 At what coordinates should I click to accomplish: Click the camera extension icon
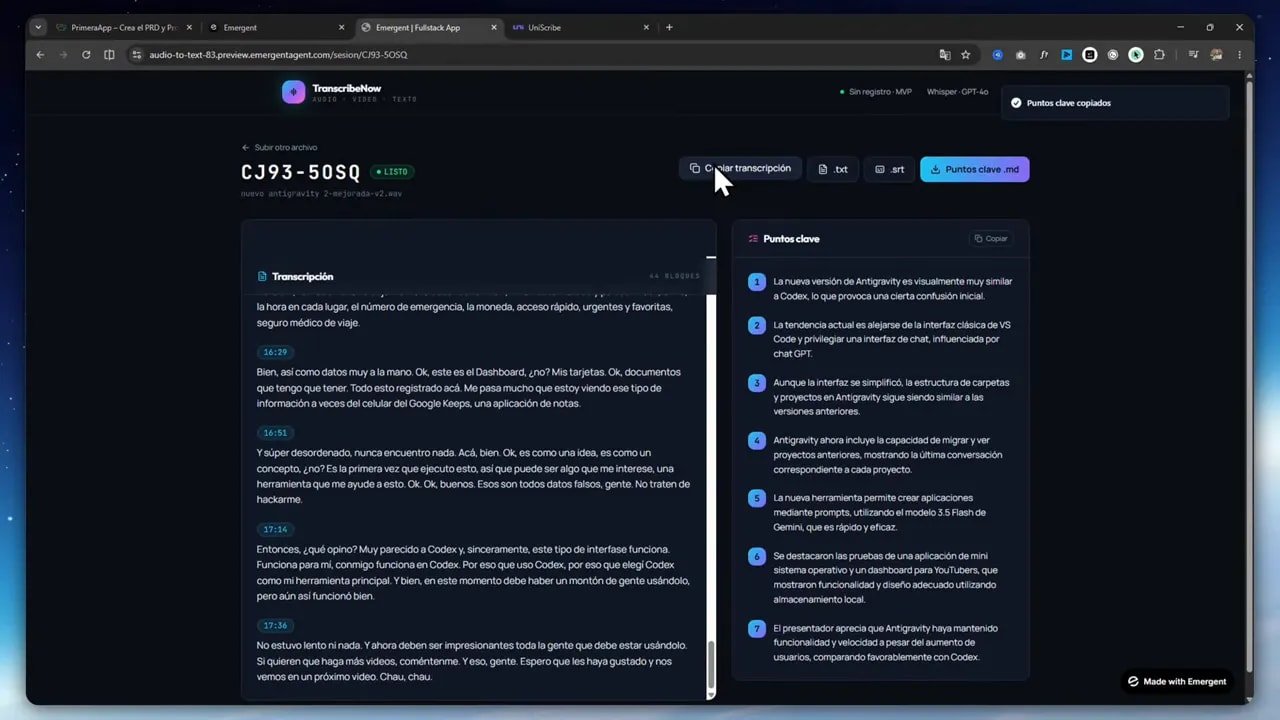[x=1020, y=55]
